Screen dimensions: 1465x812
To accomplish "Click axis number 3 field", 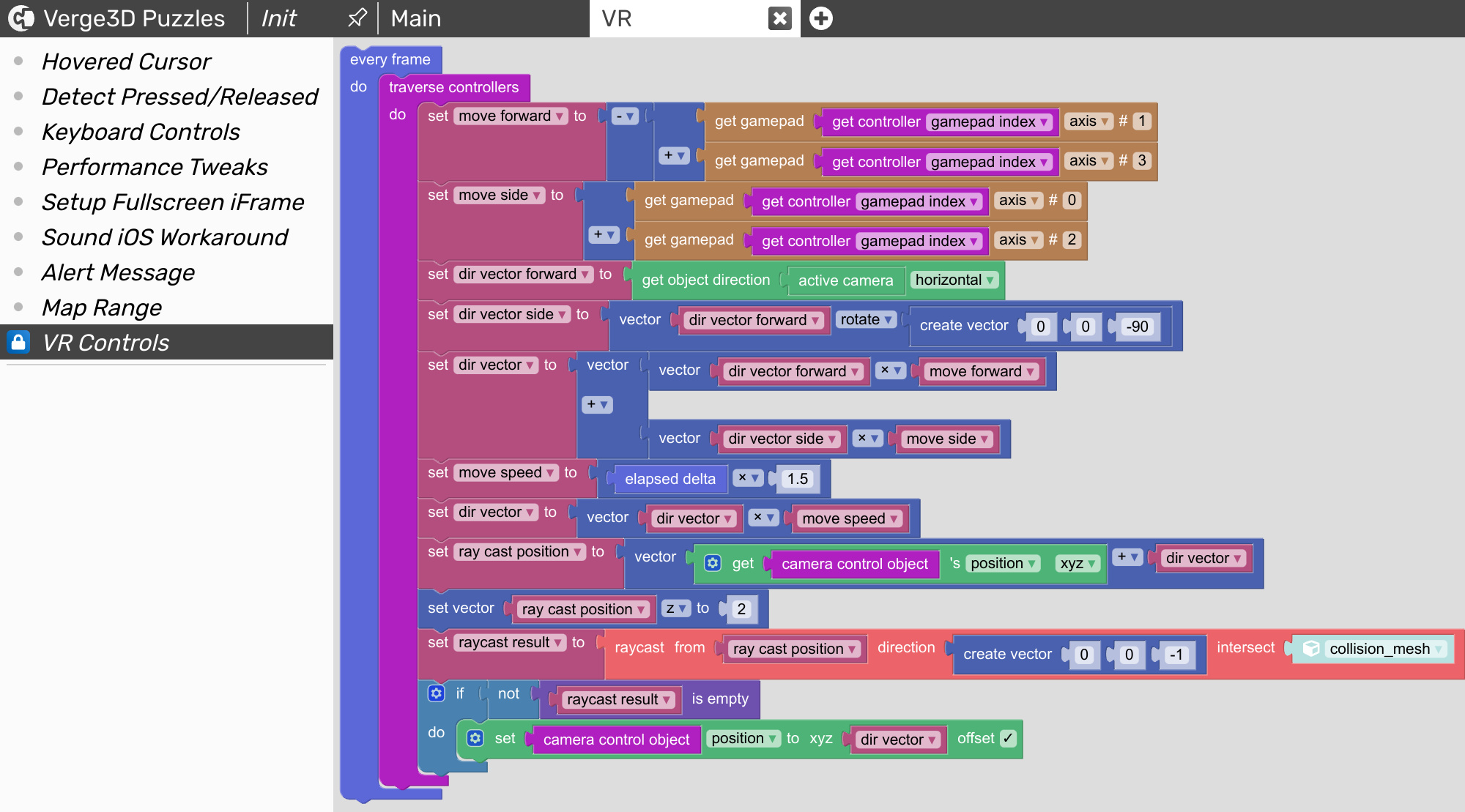I will pyautogui.click(x=1141, y=160).
